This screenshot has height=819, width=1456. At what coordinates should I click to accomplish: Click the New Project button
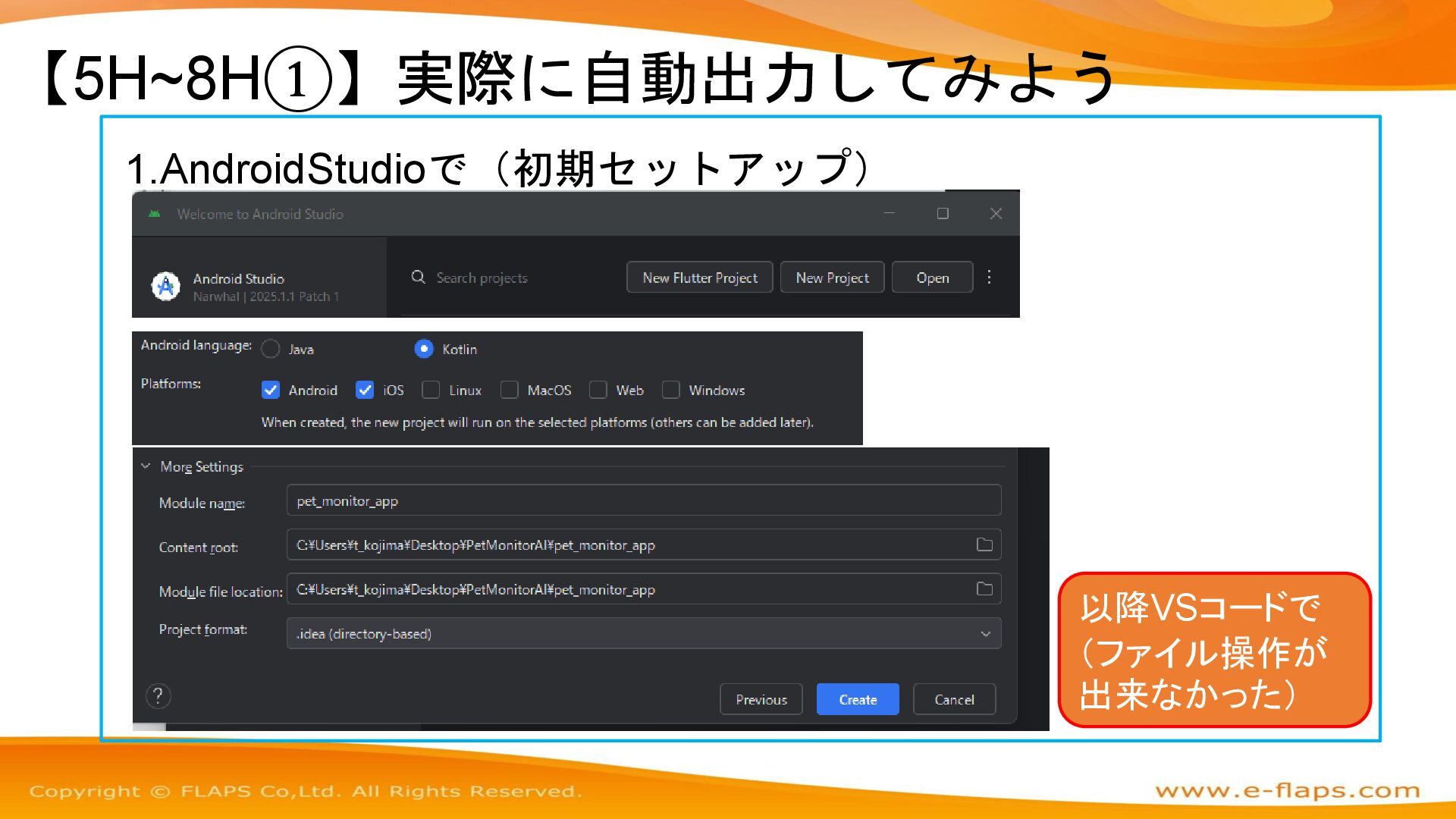(832, 278)
